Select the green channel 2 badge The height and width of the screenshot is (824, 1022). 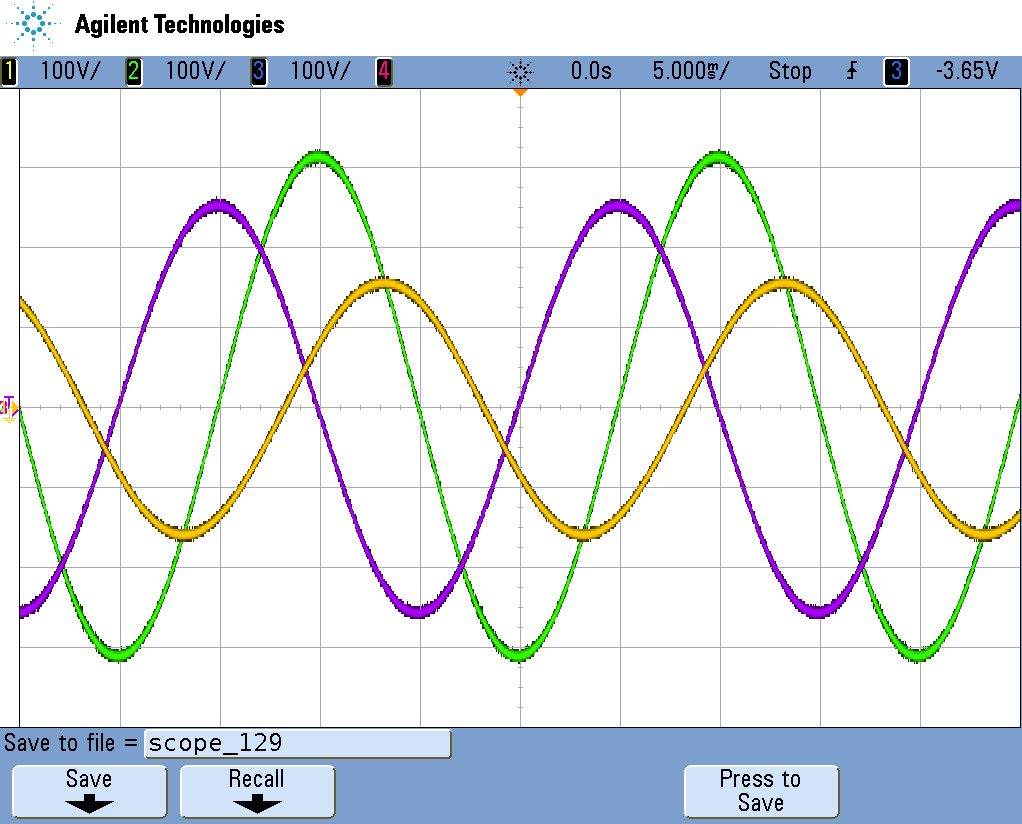(133, 72)
